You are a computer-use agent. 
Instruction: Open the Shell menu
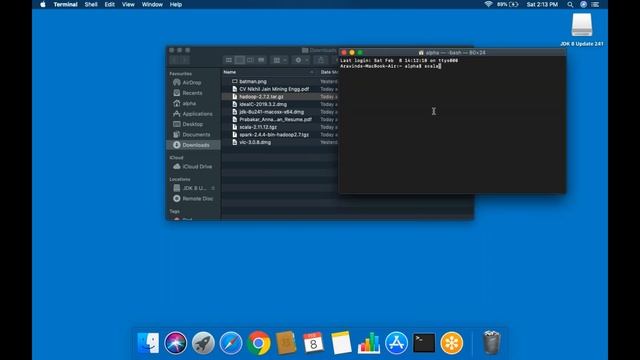click(x=91, y=4)
